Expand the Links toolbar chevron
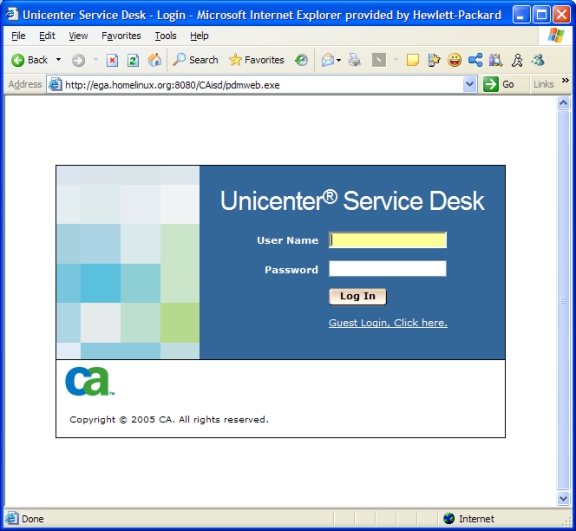 tap(565, 80)
